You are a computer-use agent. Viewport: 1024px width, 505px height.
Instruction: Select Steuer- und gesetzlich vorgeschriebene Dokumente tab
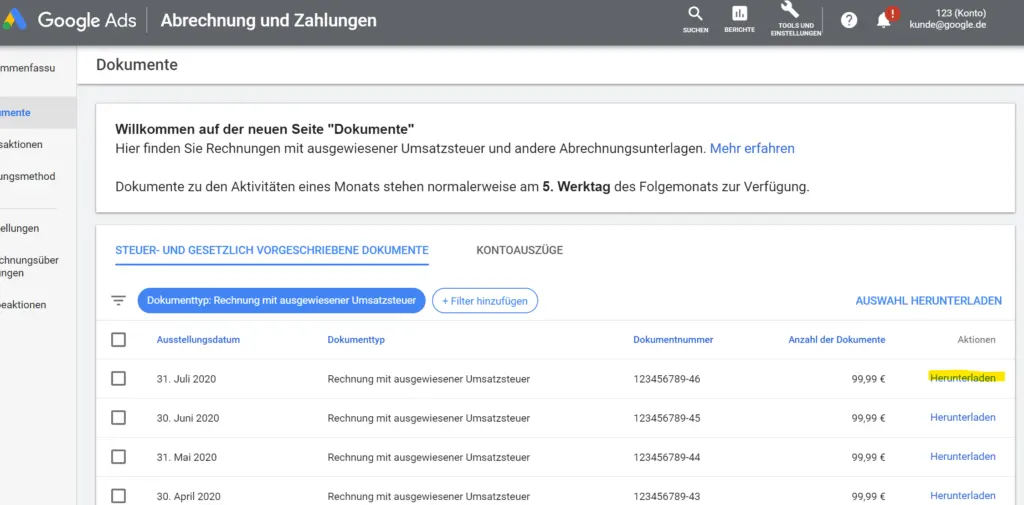tap(272, 250)
